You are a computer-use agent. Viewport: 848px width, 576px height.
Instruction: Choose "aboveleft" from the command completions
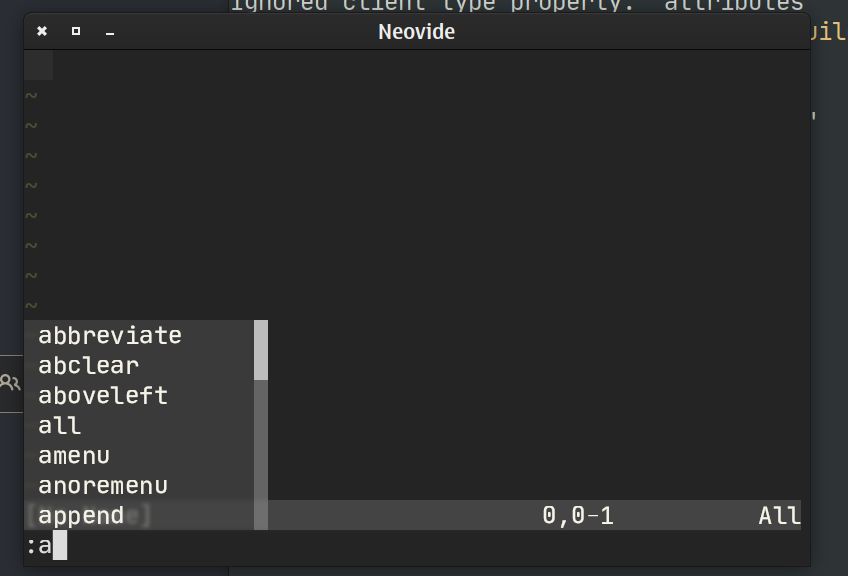103,395
